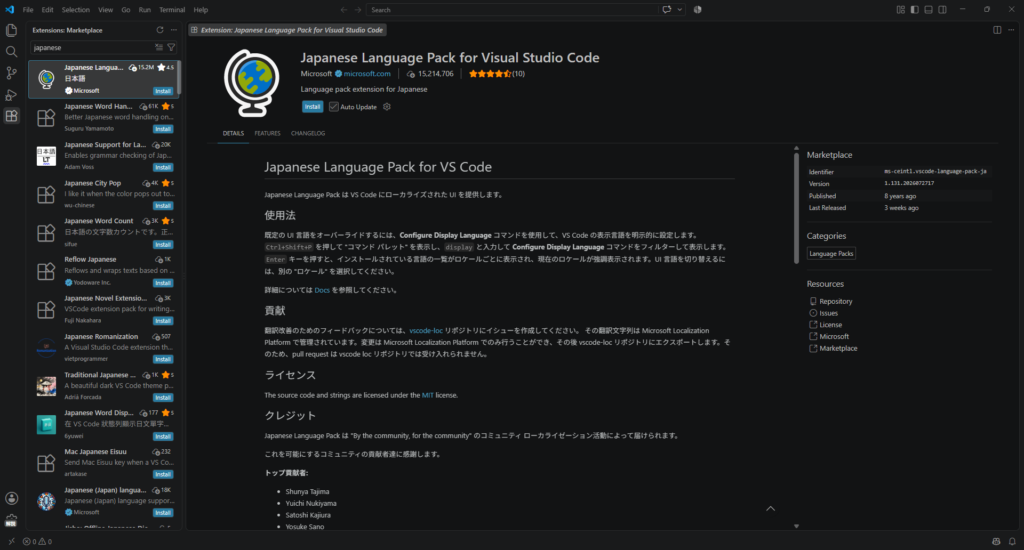Open the File menu
Screen dimensions: 1024x550
pyautogui.click(x=28, y=10)
